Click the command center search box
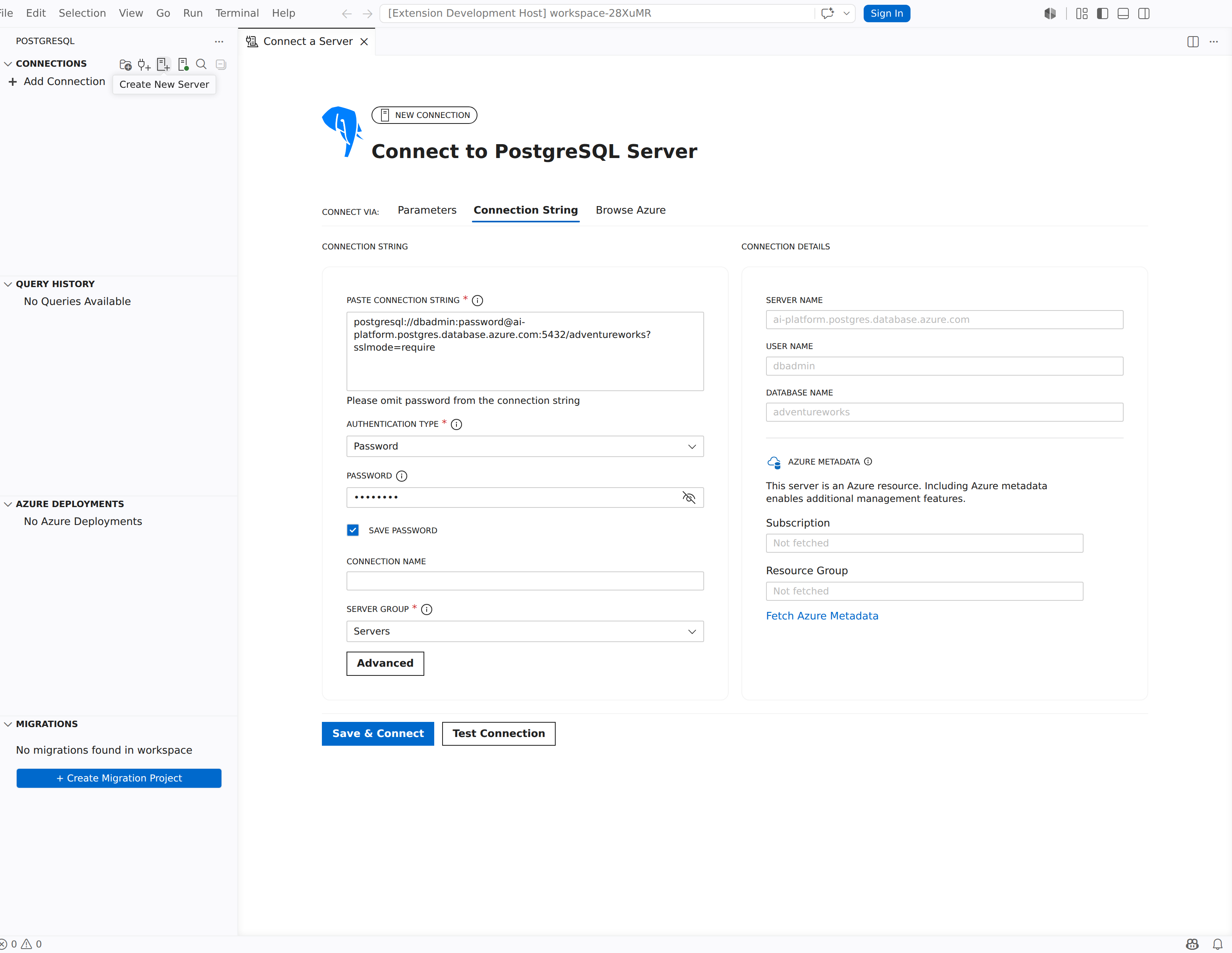This screenshot has width=1232, height=953. 597,13
